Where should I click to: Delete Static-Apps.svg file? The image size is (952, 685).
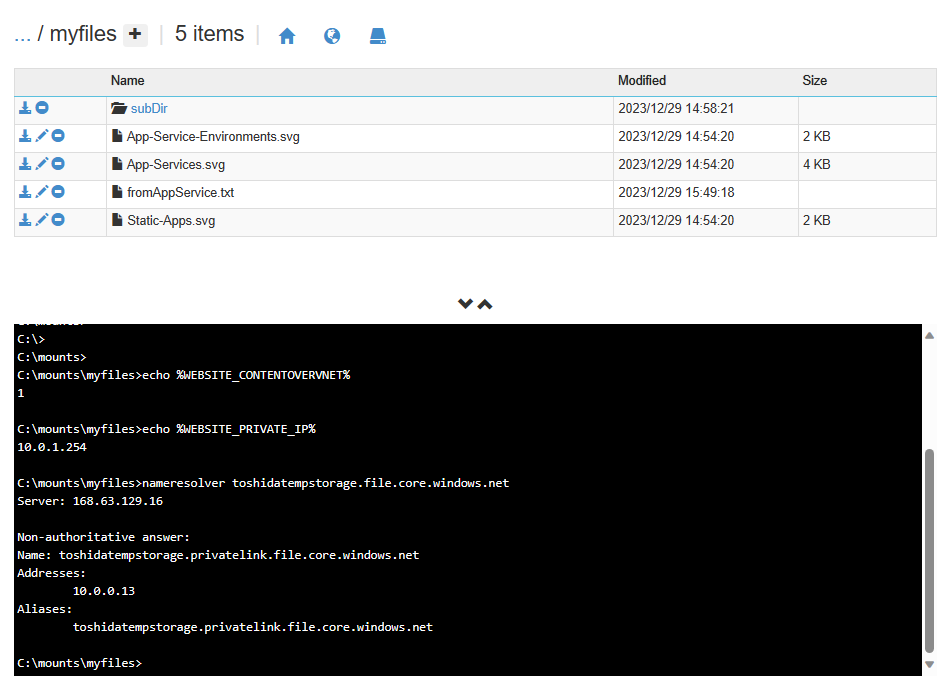pyautogui.click(x=58, y=220)
